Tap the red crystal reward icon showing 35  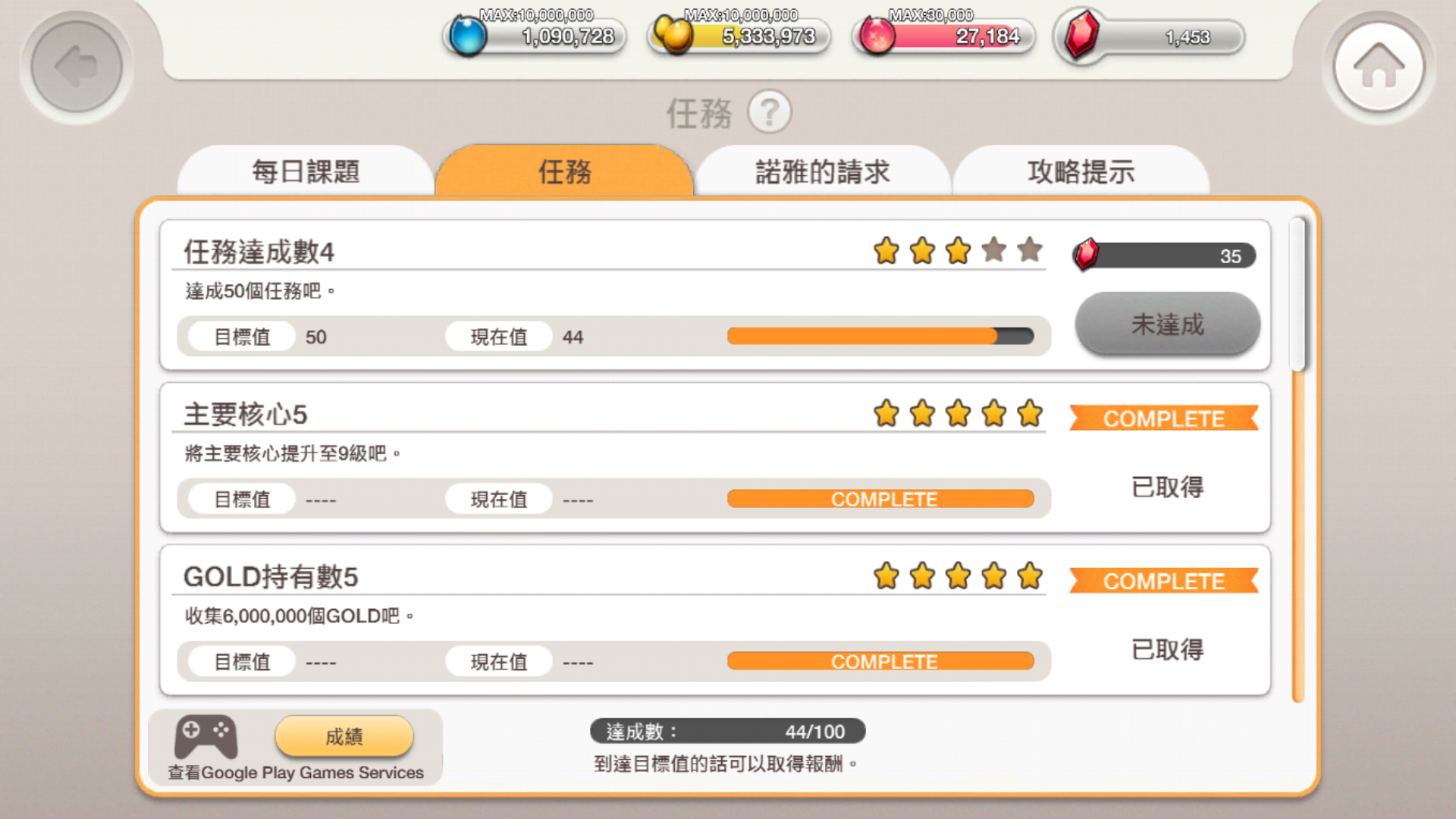(x=1086, y=254)
